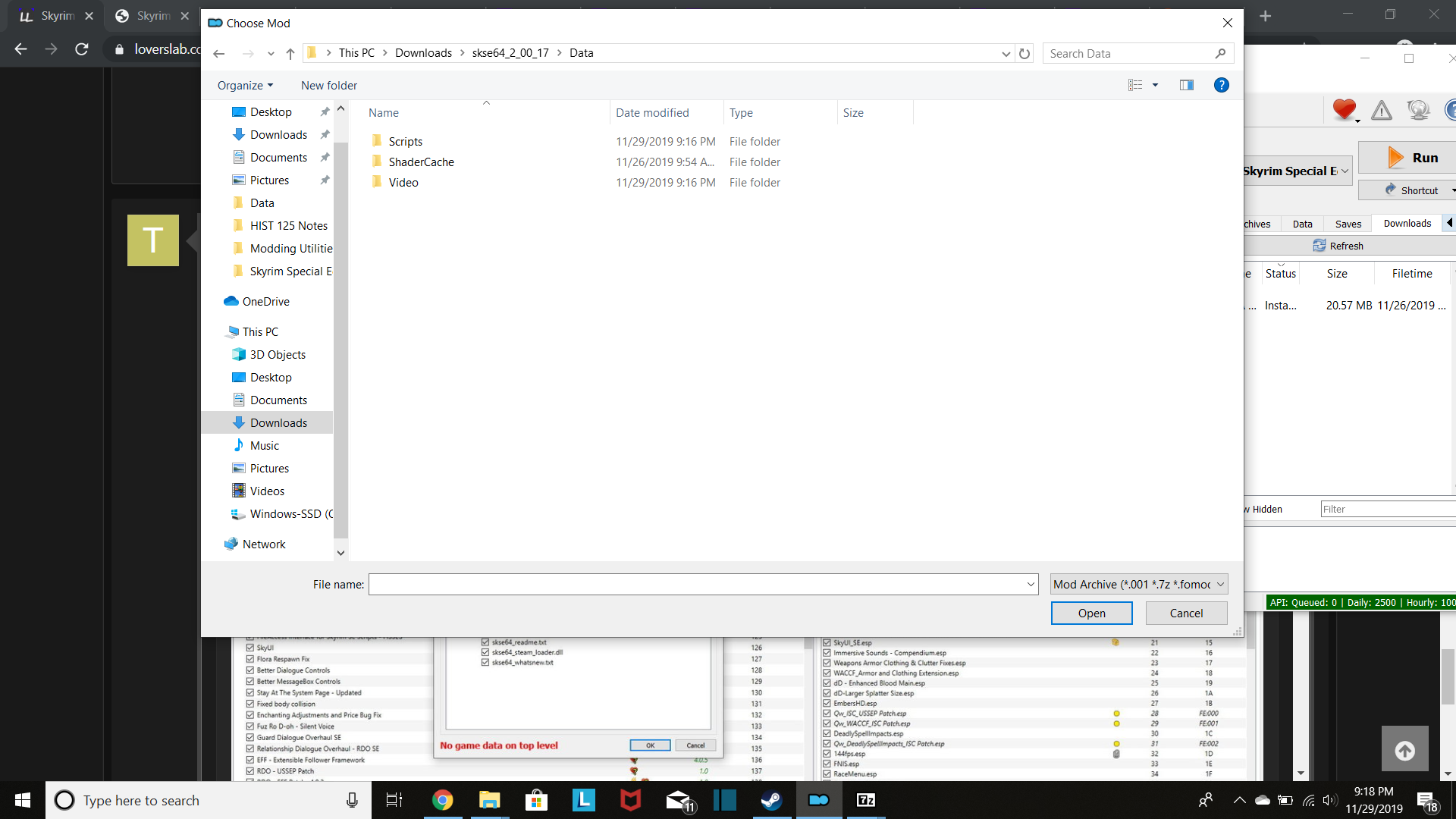Switch to the Saves tab
This screenshot has width=1456, height=819.
1348,224
